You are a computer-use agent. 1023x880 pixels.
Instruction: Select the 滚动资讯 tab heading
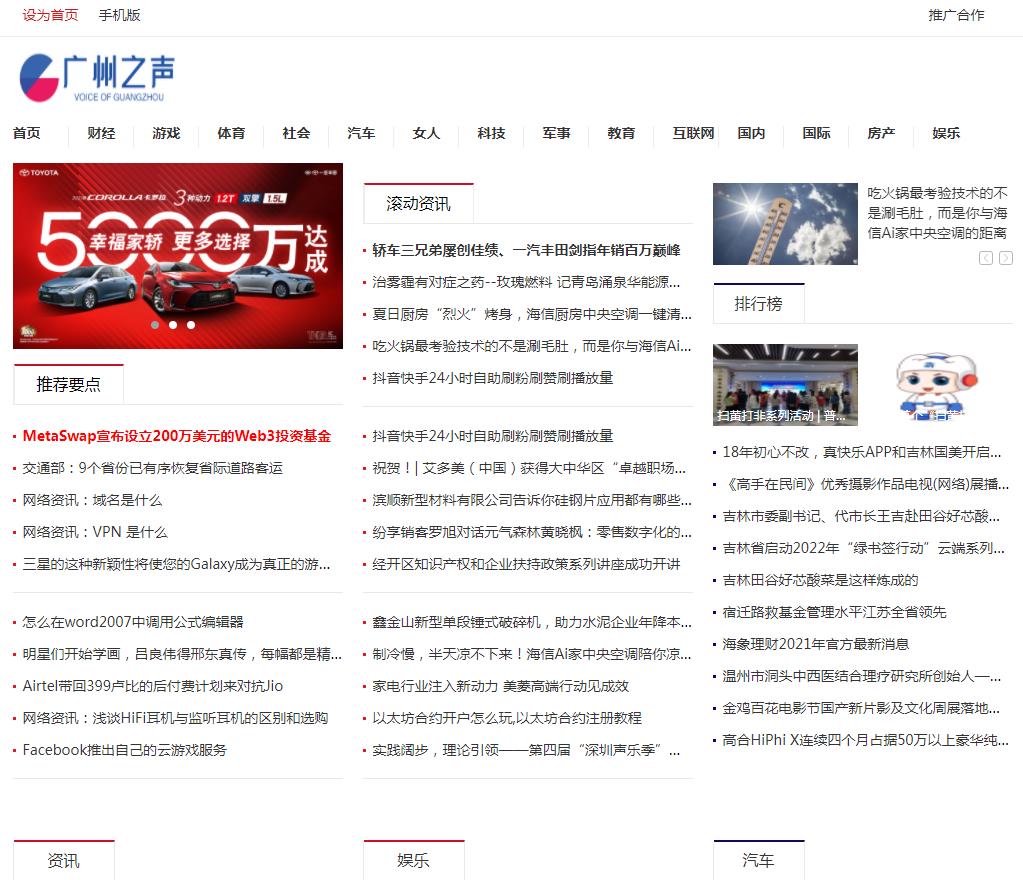pyautogui.click(x=418, y=204)
